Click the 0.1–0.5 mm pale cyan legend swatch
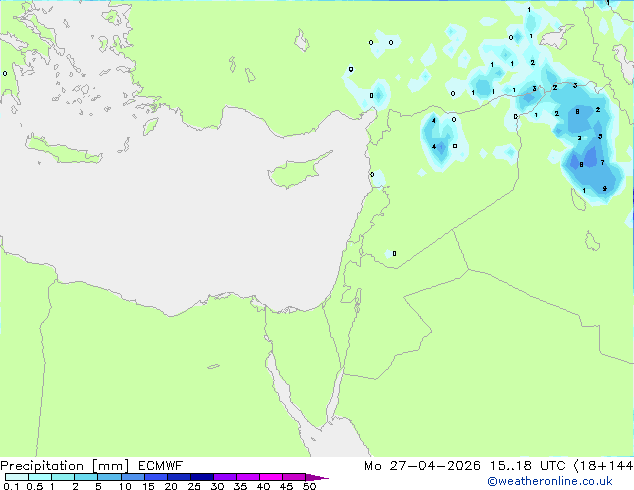This screenshot has width=634, height=490. pos(17,477)
